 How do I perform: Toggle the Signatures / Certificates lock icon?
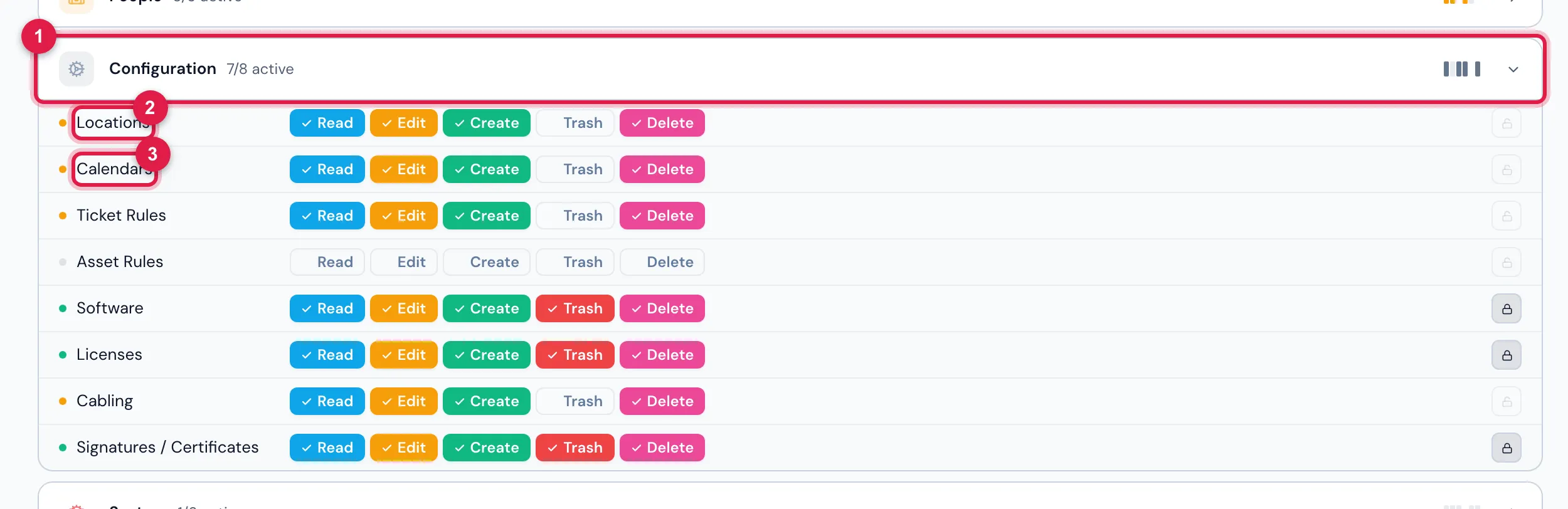[x=1507, y=448]
